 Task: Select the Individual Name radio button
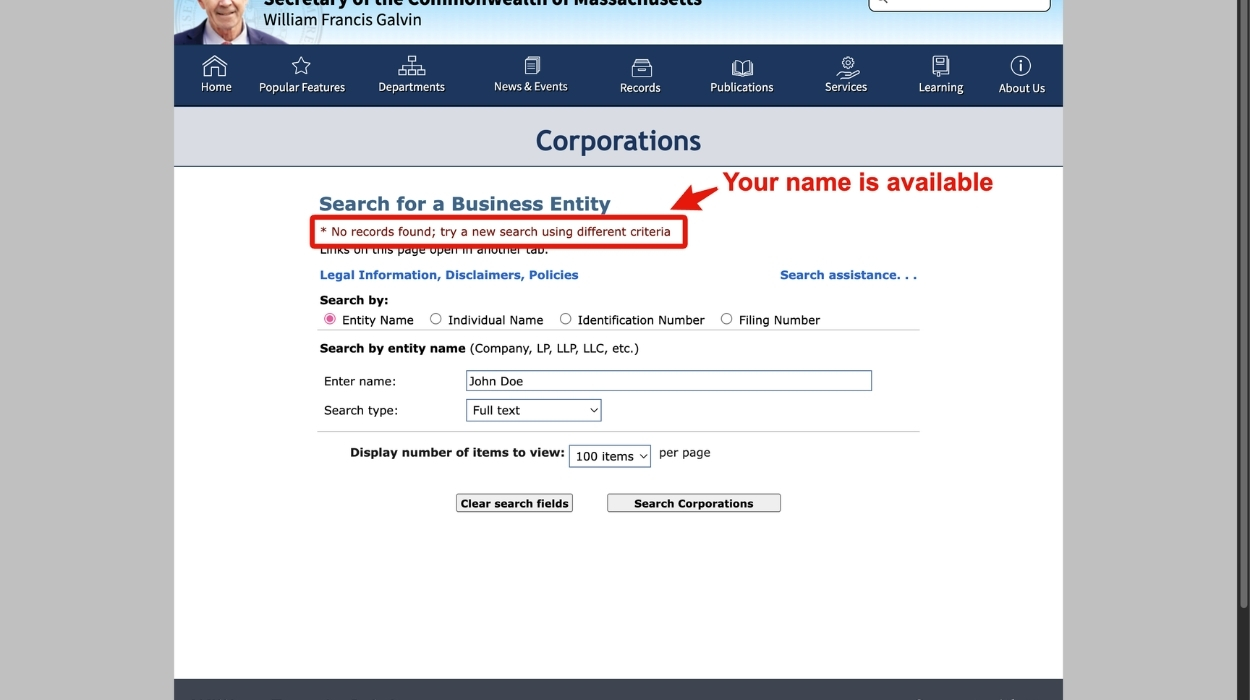tap(436, 319)
